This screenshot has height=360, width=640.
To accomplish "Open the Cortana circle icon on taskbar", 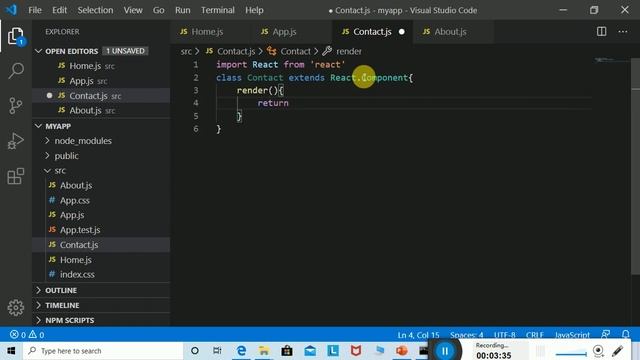I will tap(195, 351).
